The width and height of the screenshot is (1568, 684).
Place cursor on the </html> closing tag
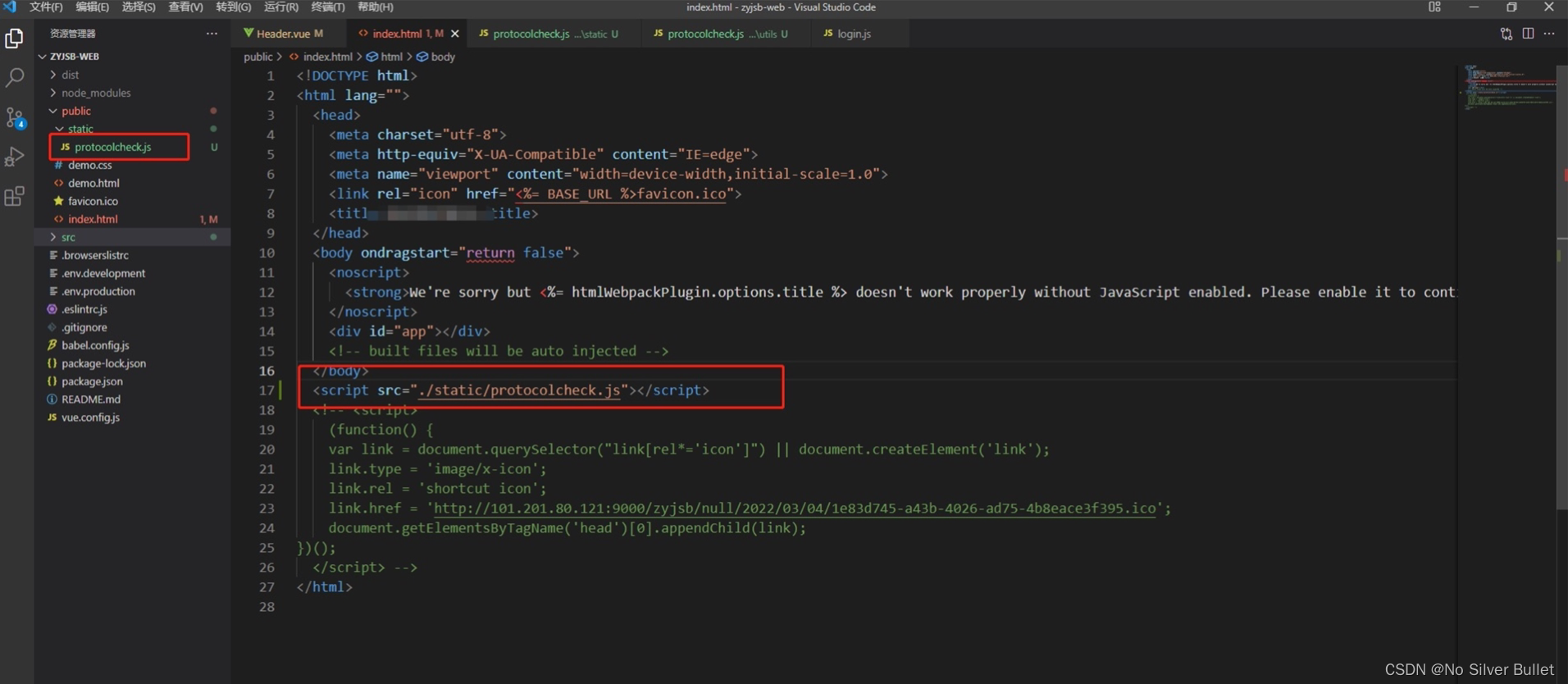coord(325,587)
